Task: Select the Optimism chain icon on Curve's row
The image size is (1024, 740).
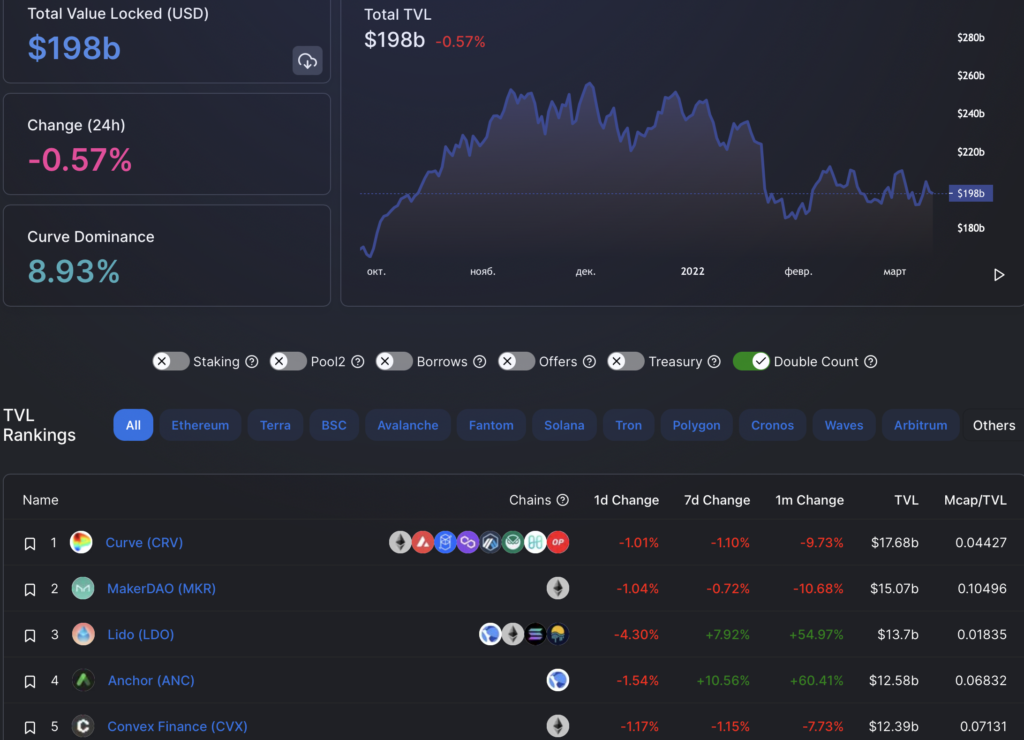Action: (557, 542)
